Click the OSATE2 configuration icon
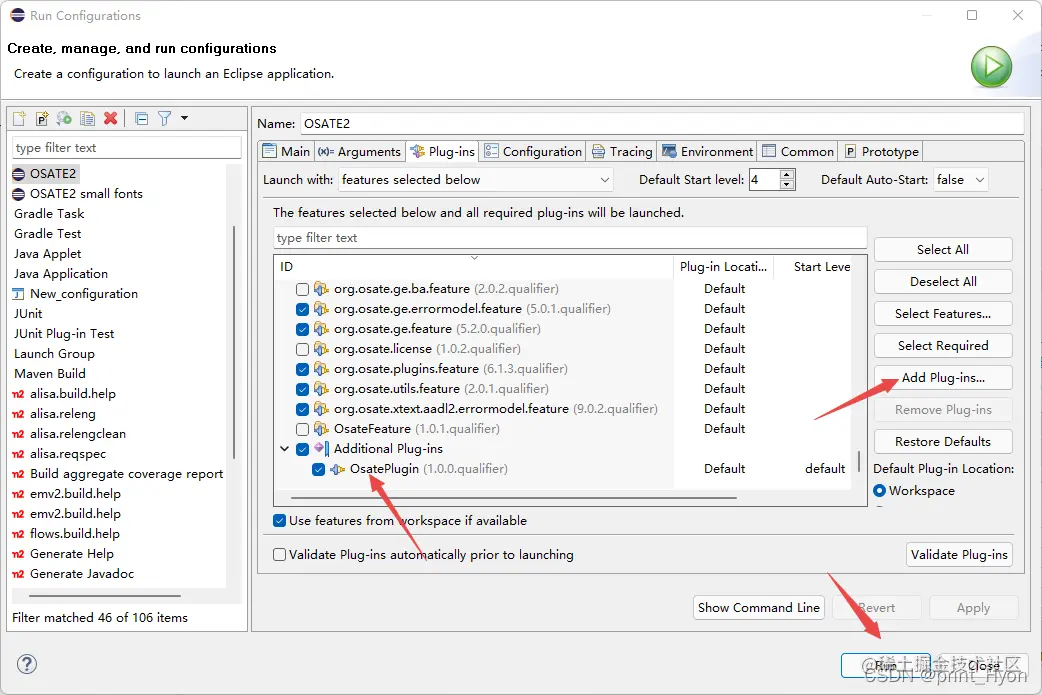This screenshot has height=695, width=1042. pyautogui.click(x=19, y=174)
